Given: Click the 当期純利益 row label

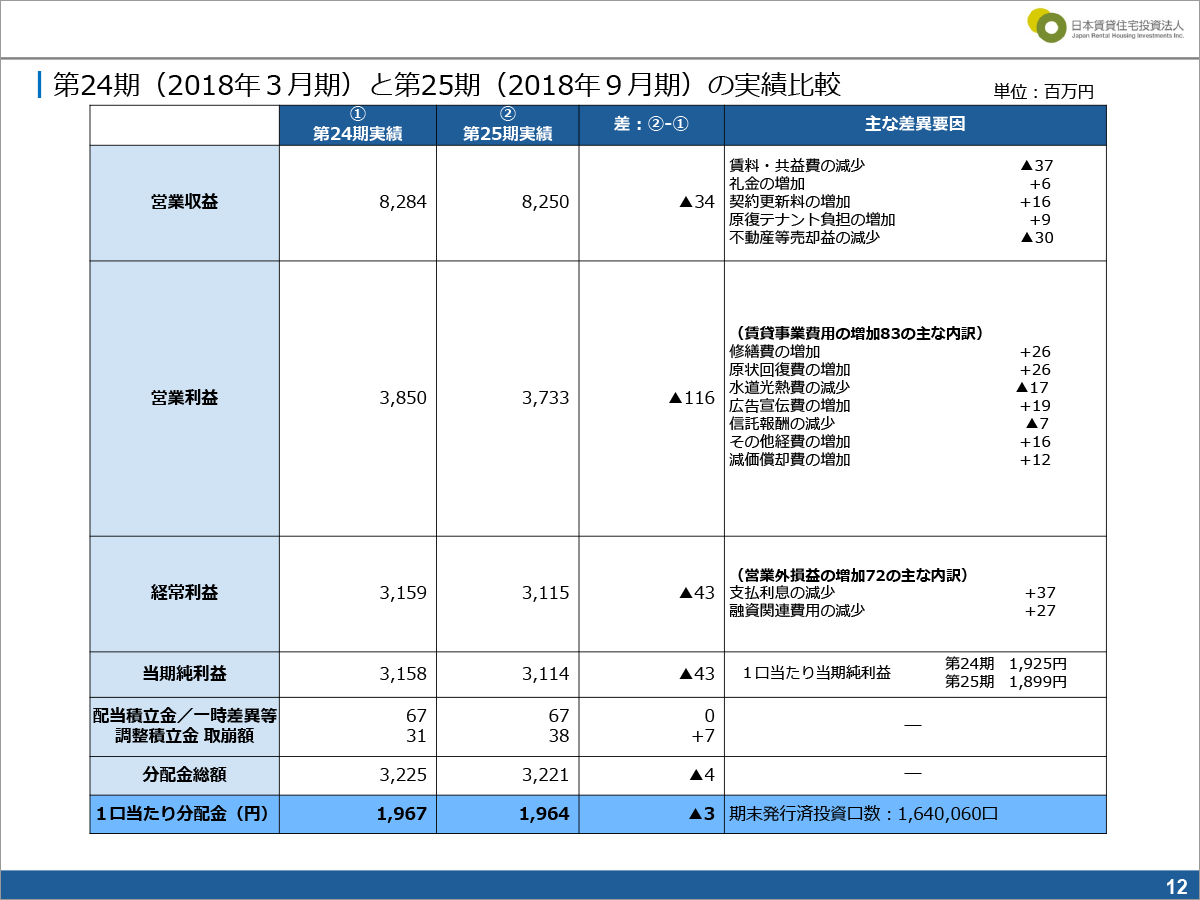Looking at the screenshot, I should coord(184,674).
